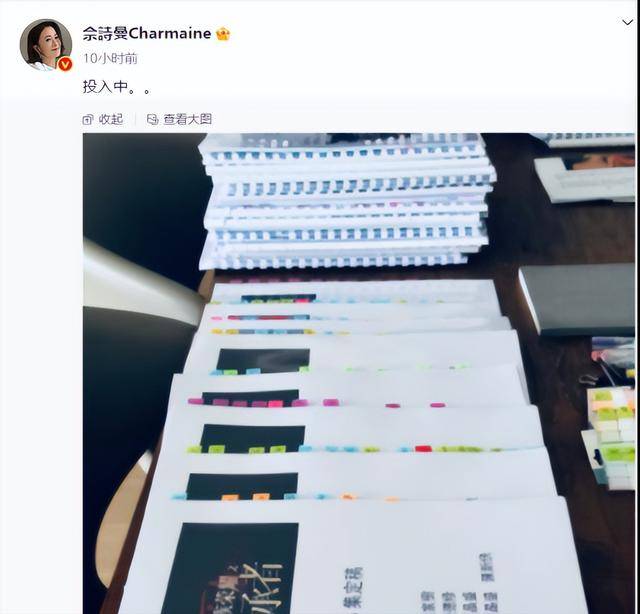Click the stack of spiral-bound scripts in photo
640x614 pixels.
[x=345, y=201]
